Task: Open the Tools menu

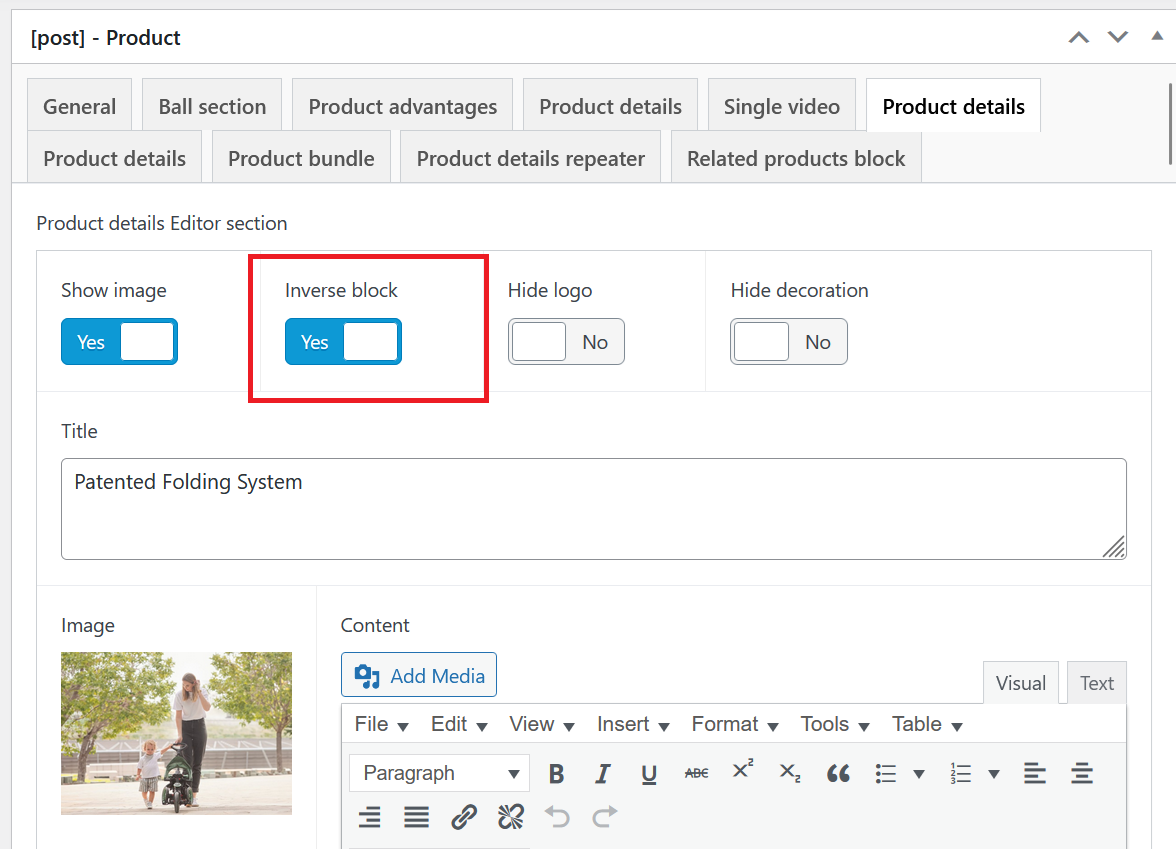Action: tap(834, 724)
